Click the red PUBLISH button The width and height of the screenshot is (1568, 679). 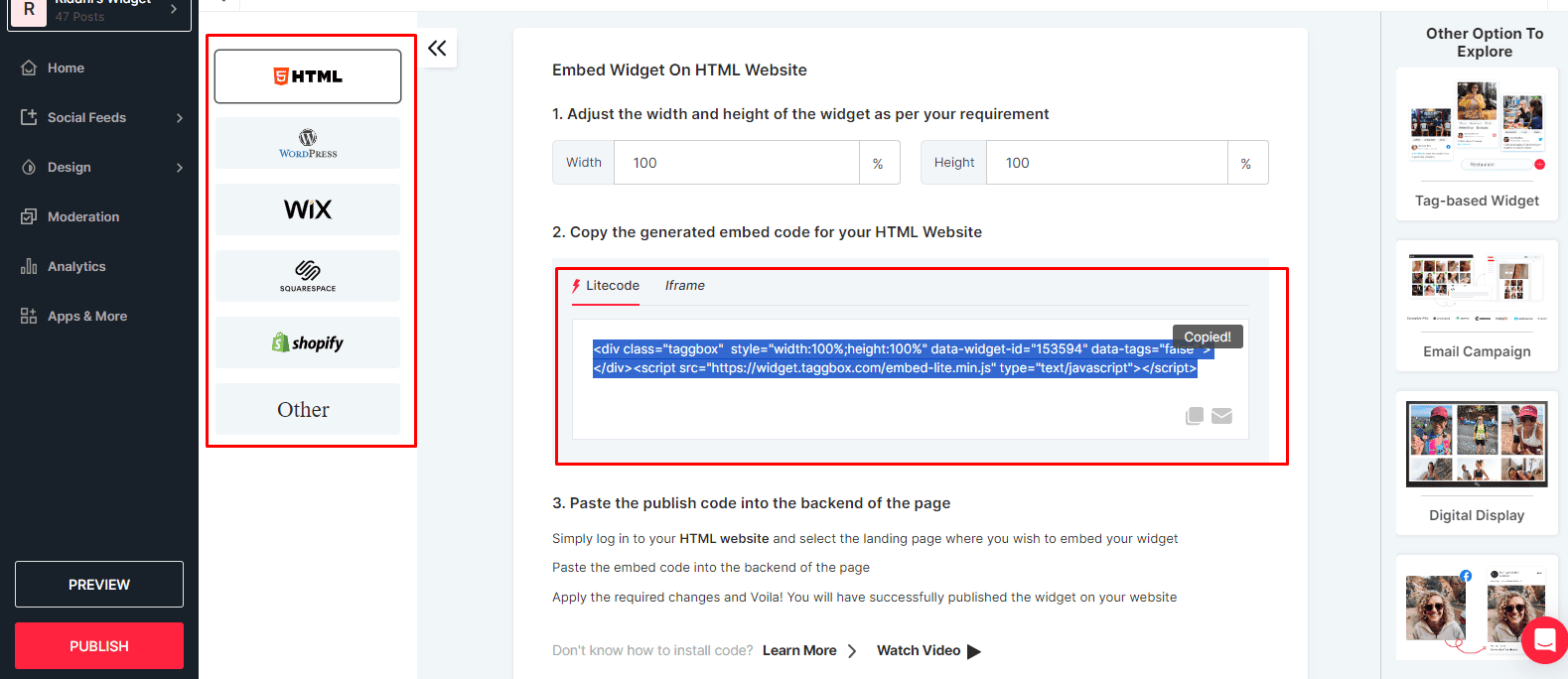pos(99,645)
